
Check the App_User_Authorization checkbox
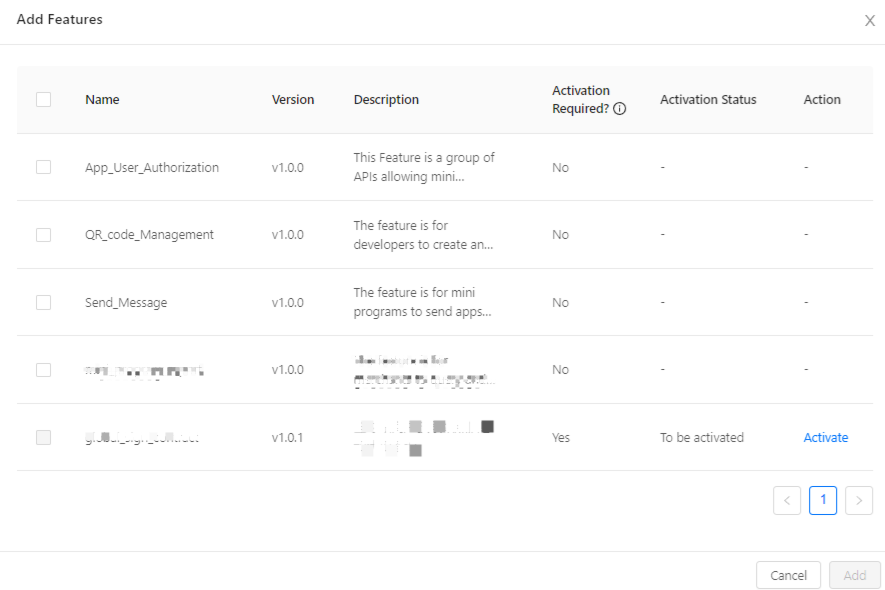[43, 167]
